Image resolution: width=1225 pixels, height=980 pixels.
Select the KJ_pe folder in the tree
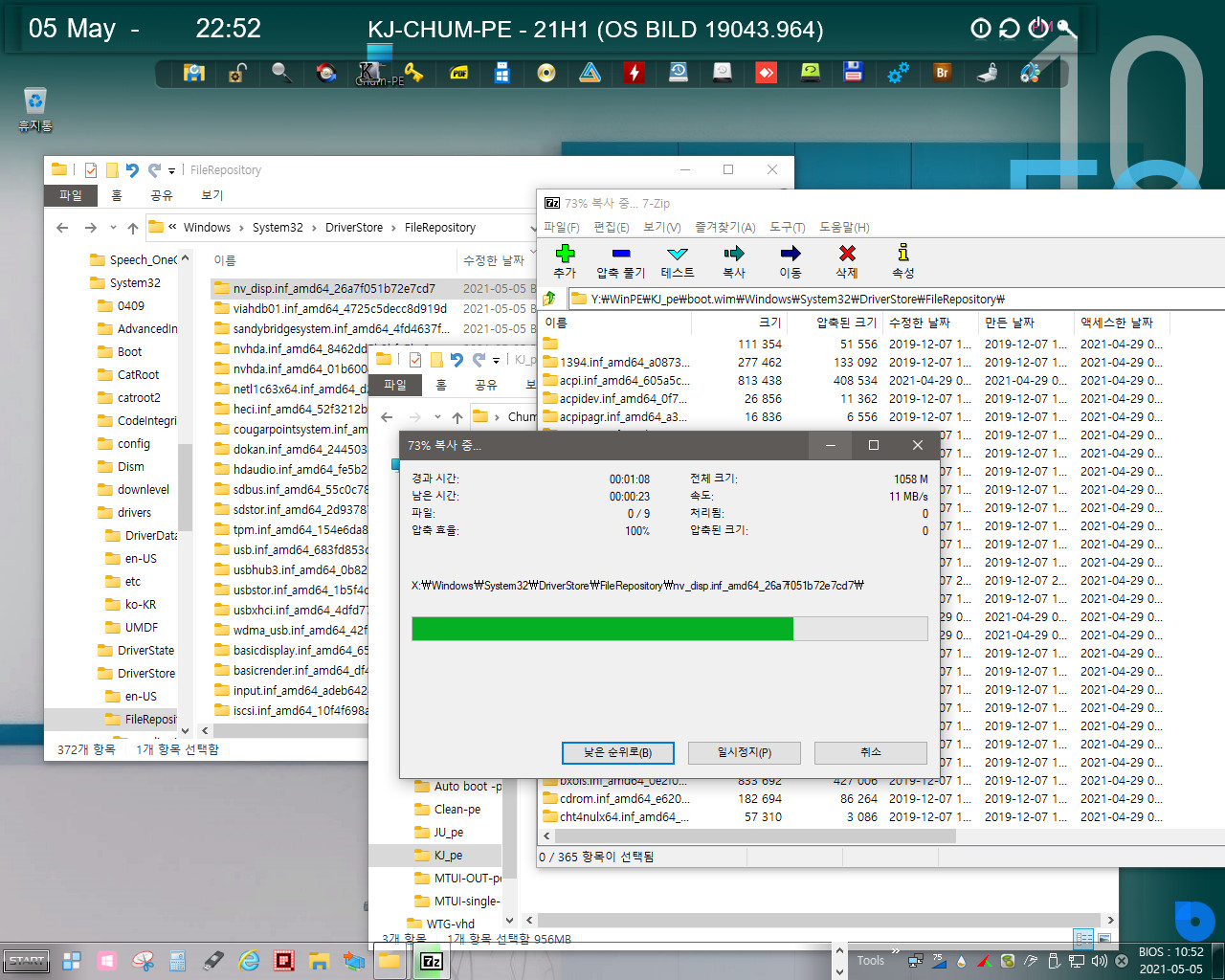point(448,856)
